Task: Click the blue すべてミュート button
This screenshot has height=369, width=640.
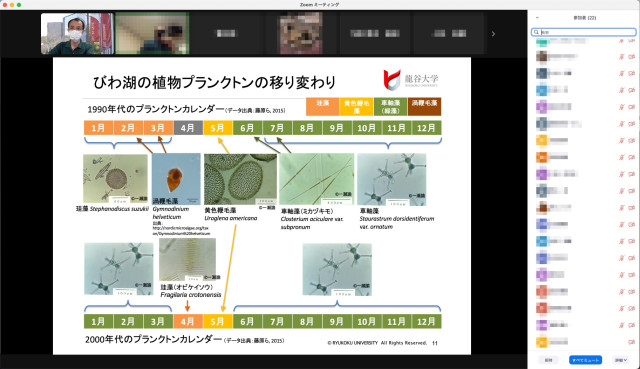Action: [585, 360]
